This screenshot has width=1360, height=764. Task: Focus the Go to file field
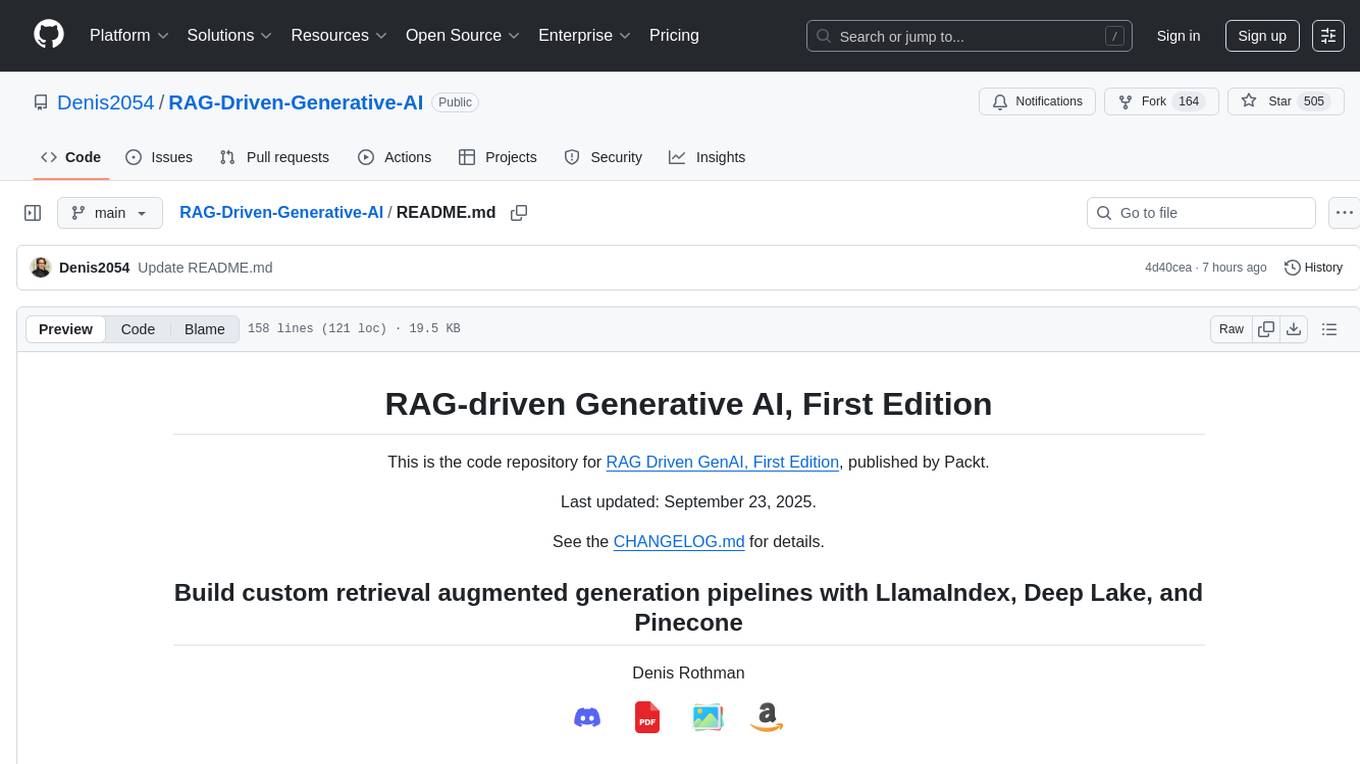point(1201,213)
